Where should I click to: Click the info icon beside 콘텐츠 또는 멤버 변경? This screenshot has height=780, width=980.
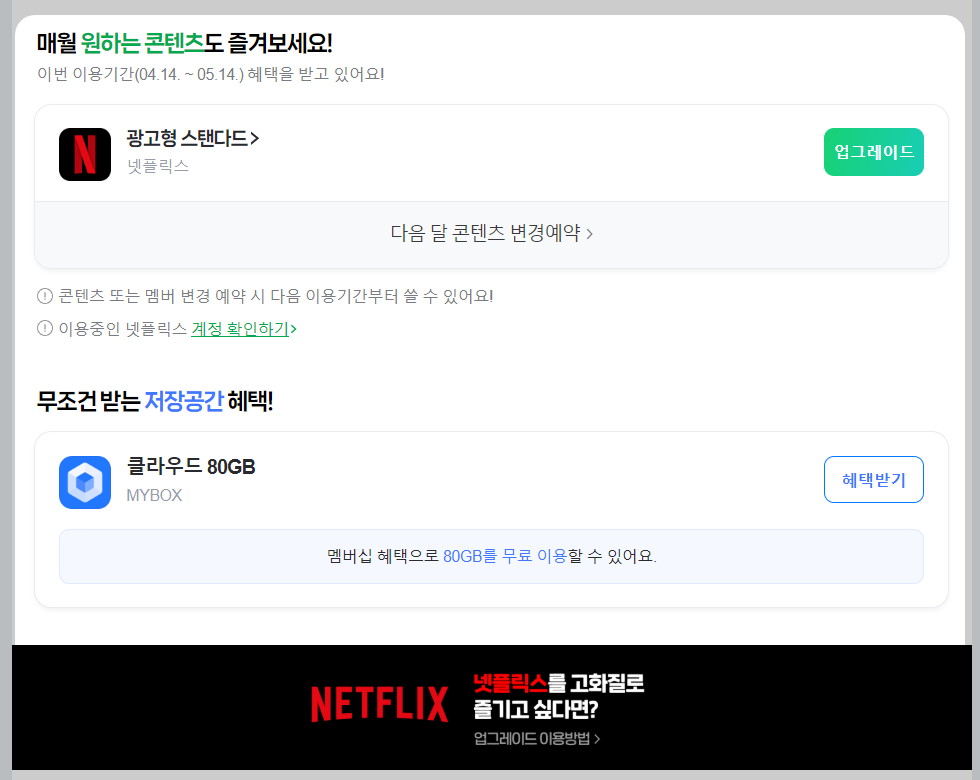[x=45, y=296]
